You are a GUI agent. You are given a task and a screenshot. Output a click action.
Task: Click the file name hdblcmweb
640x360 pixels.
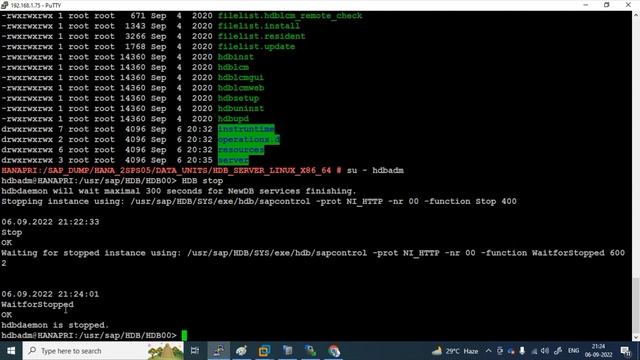coord(240,88)
